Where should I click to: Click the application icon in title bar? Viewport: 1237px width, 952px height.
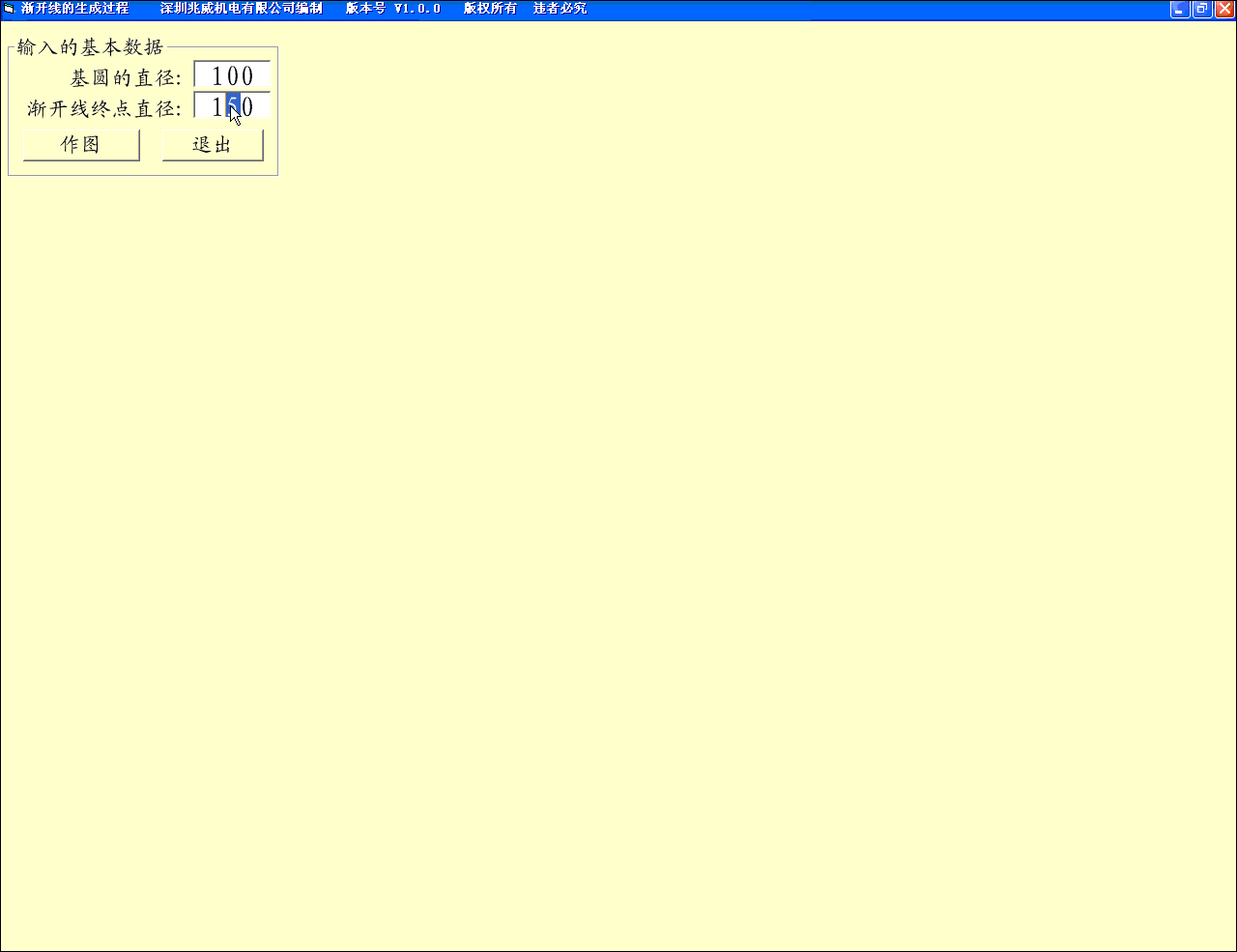(x=9, y=9)
